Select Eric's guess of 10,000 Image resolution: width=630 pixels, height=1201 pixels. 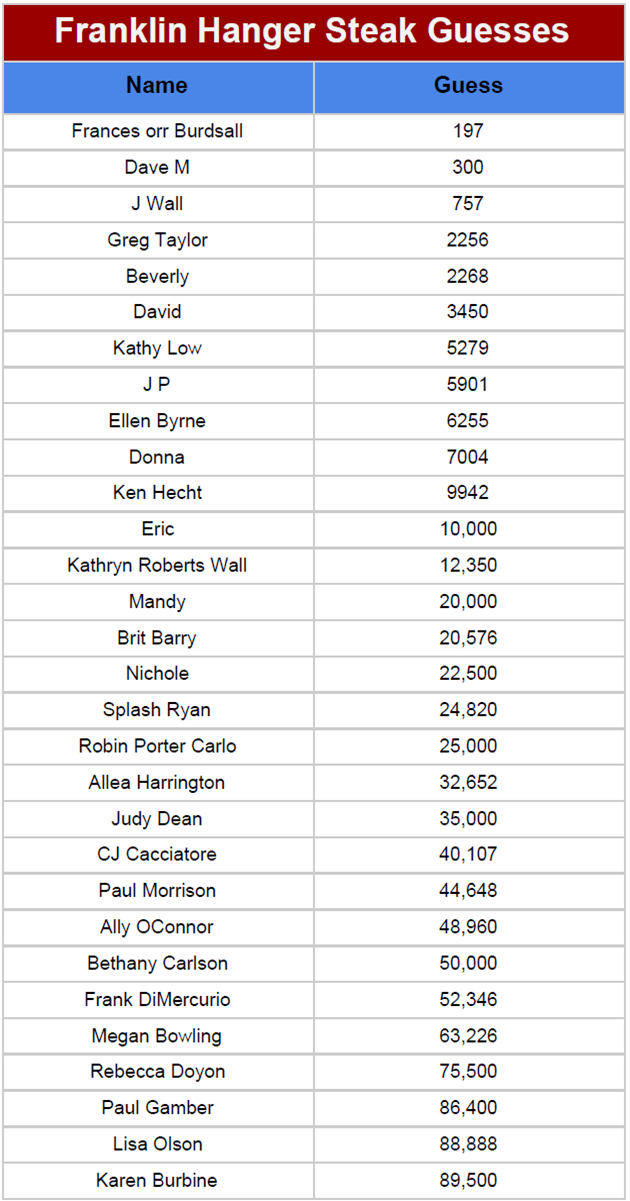pyautogui.click(x=468, y=529)
